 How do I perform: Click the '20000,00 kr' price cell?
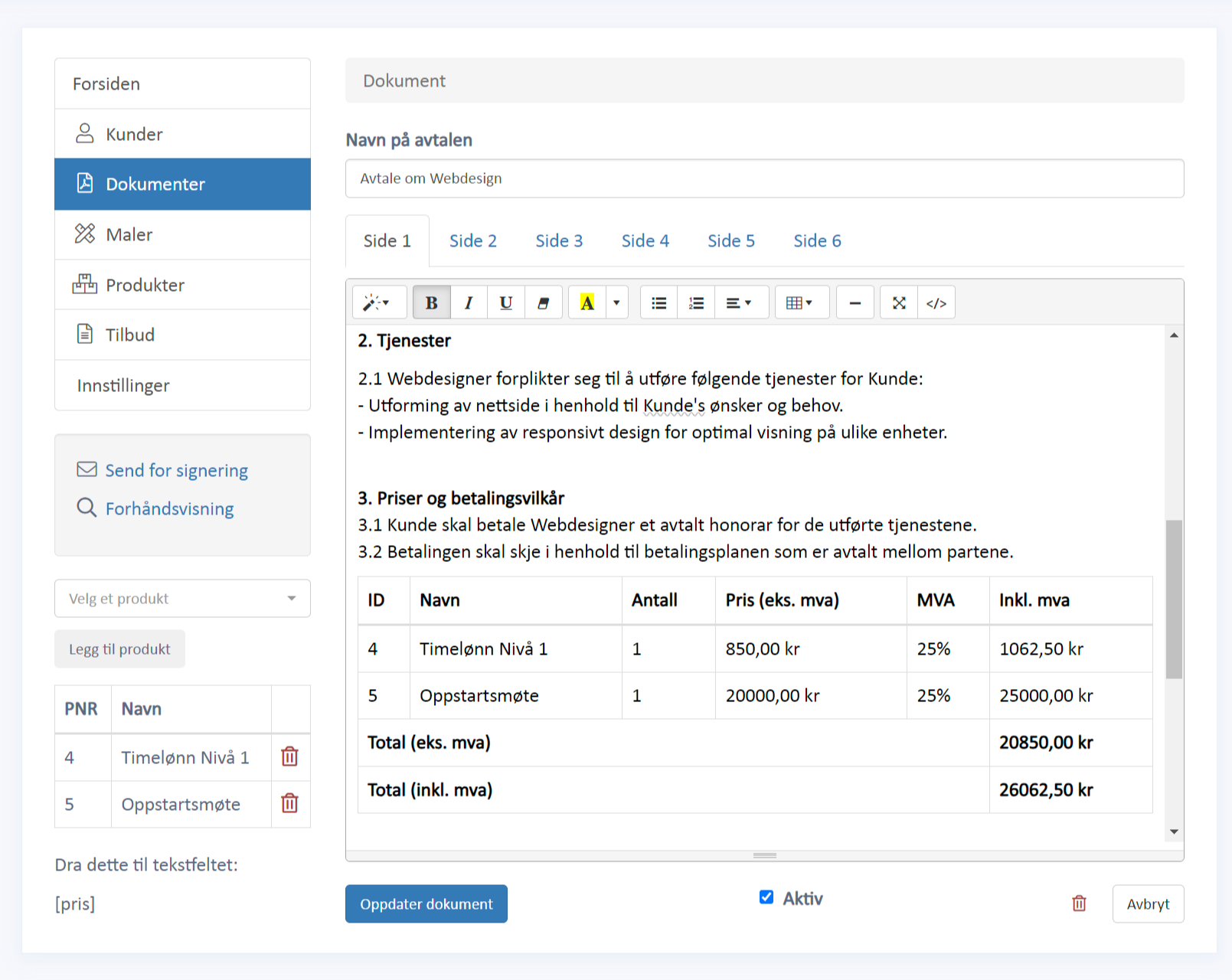pyautogui.click(x=811, y=696)
